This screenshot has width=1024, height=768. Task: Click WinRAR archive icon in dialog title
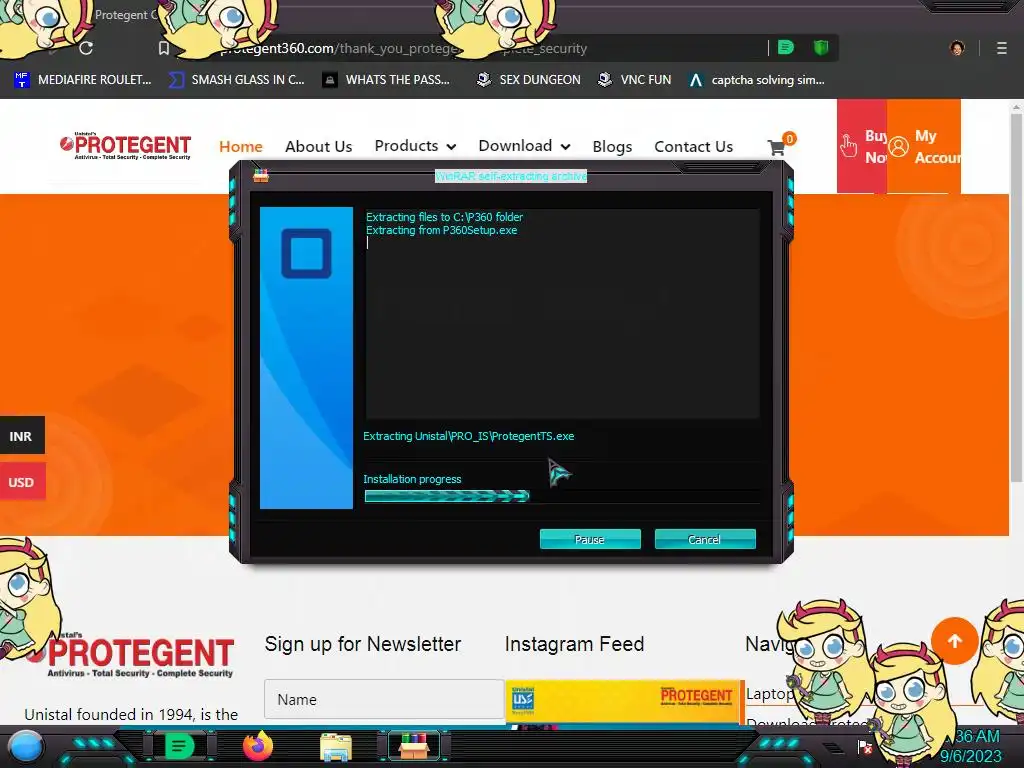click(261, 176)
